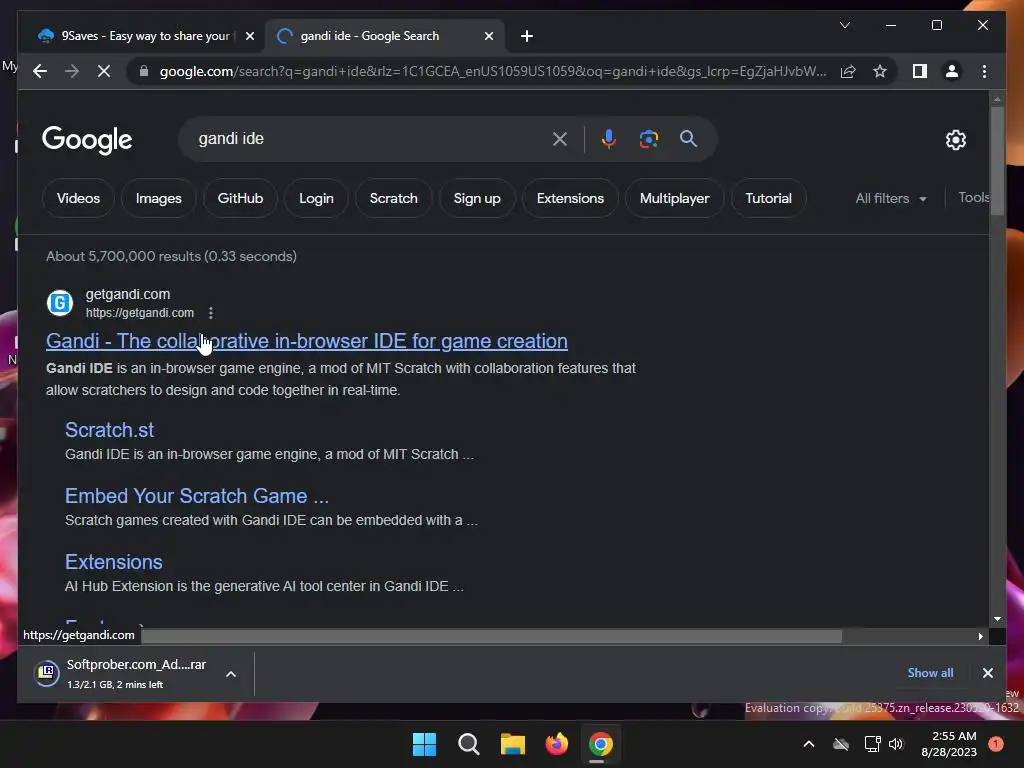Select the Tutorial filter chip

768,199
